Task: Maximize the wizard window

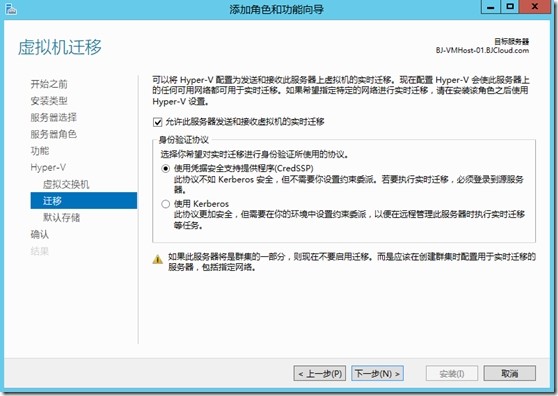Action: (x=510, y=7)
